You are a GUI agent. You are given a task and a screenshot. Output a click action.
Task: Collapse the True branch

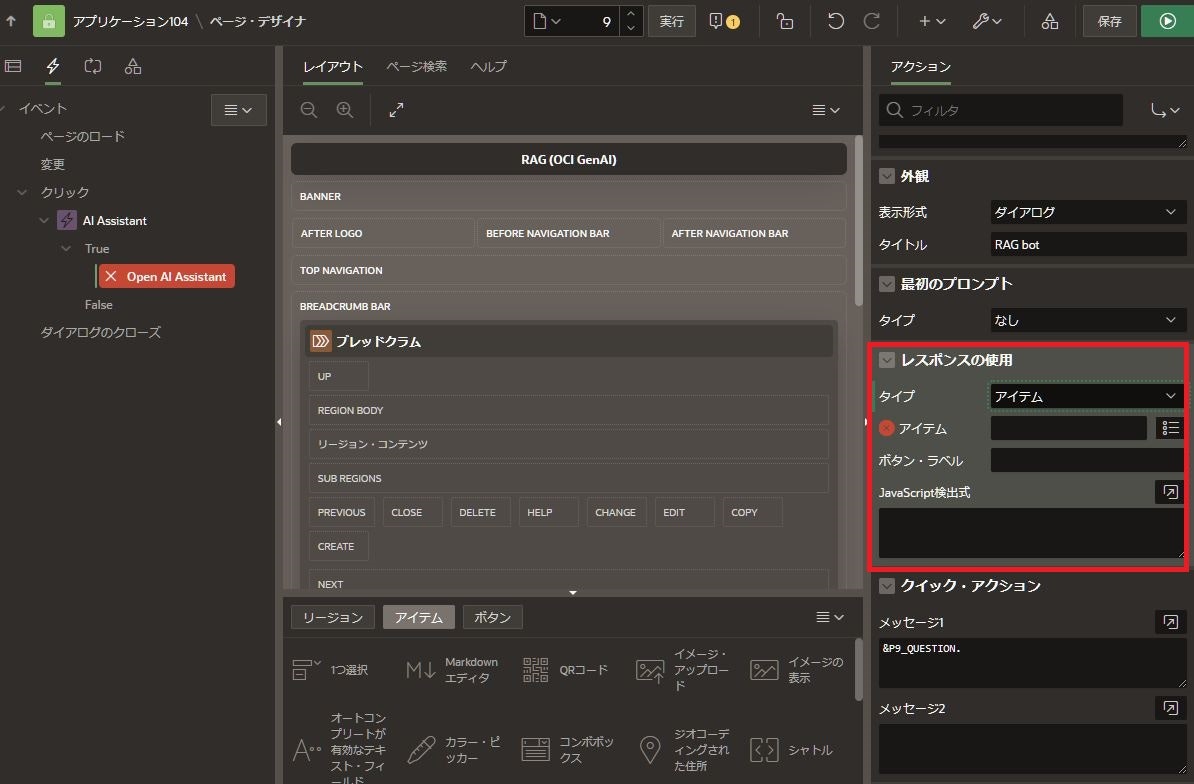66,249
